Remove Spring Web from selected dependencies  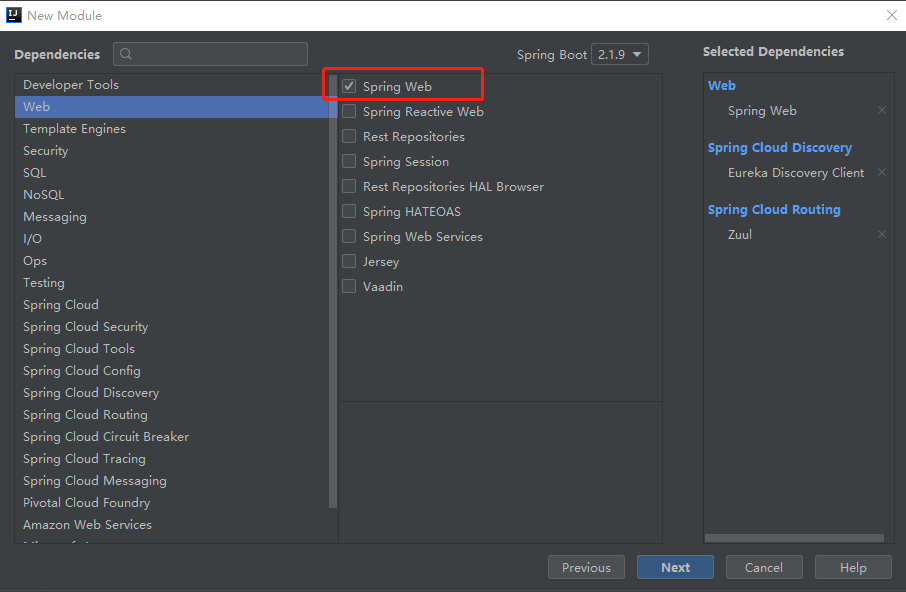pos(881,111)
